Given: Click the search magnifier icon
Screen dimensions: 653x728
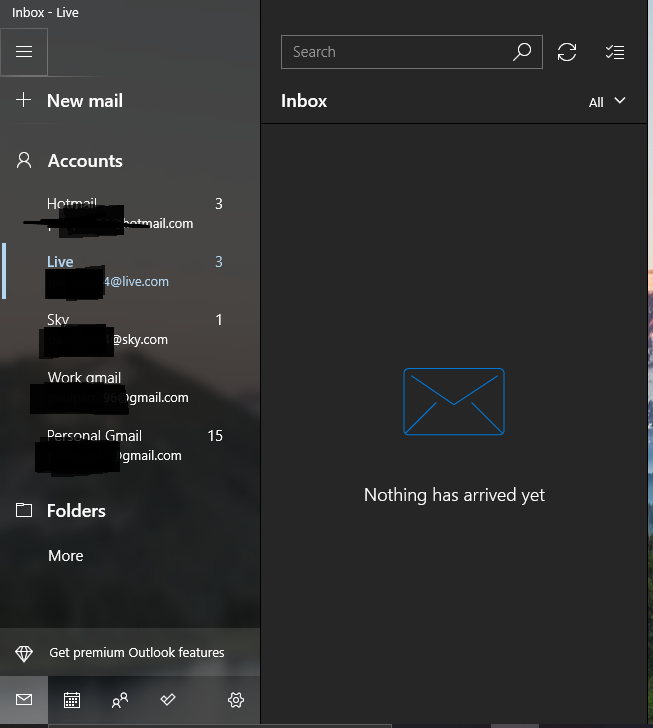Looking at the screenshot, I should 521,52.
